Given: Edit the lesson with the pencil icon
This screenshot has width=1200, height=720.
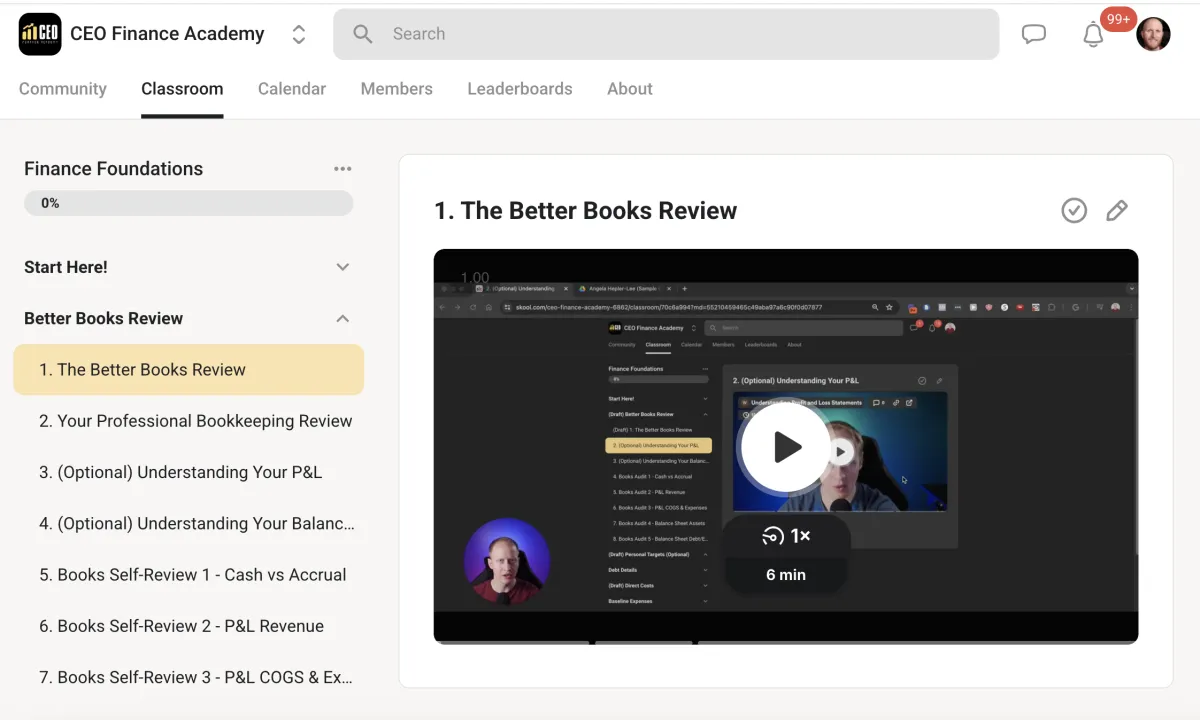Looking at the screenshot, I should 1117,210.
